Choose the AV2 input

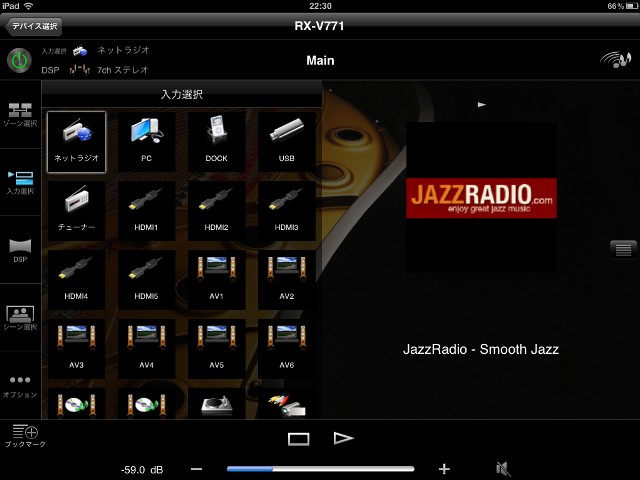coord(287,280)
